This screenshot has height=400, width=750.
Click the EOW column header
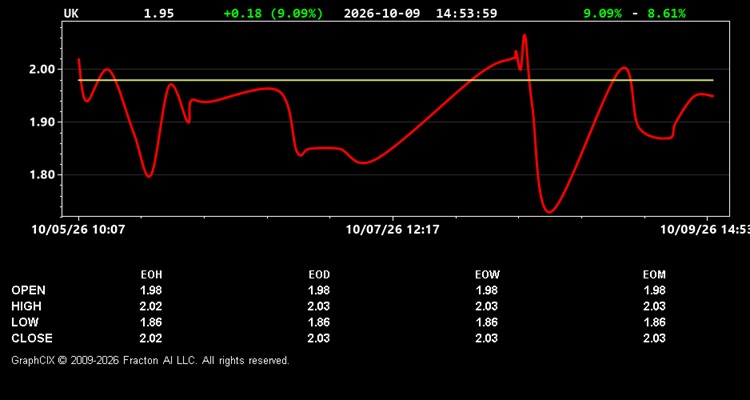click(487, 275)
